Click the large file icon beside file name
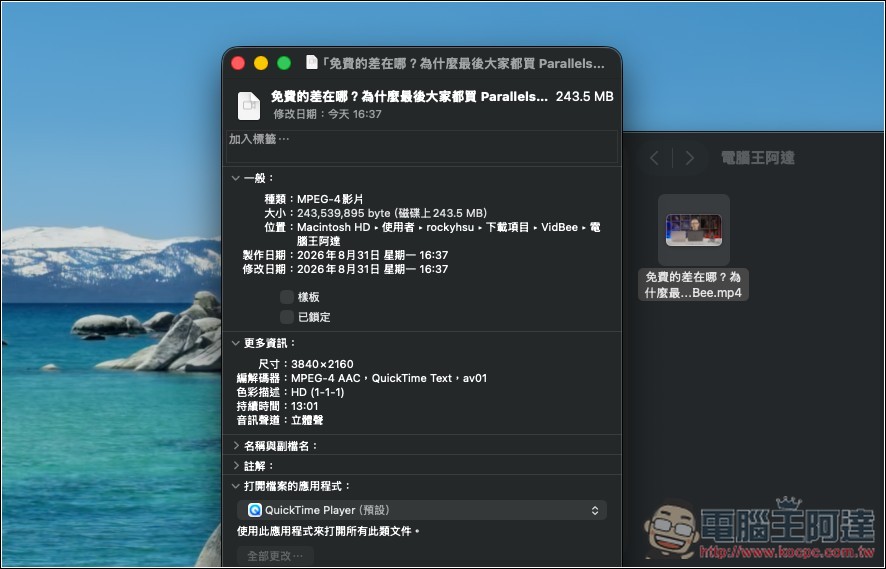The width and height of the screenshot is (886, 569). 249,105
